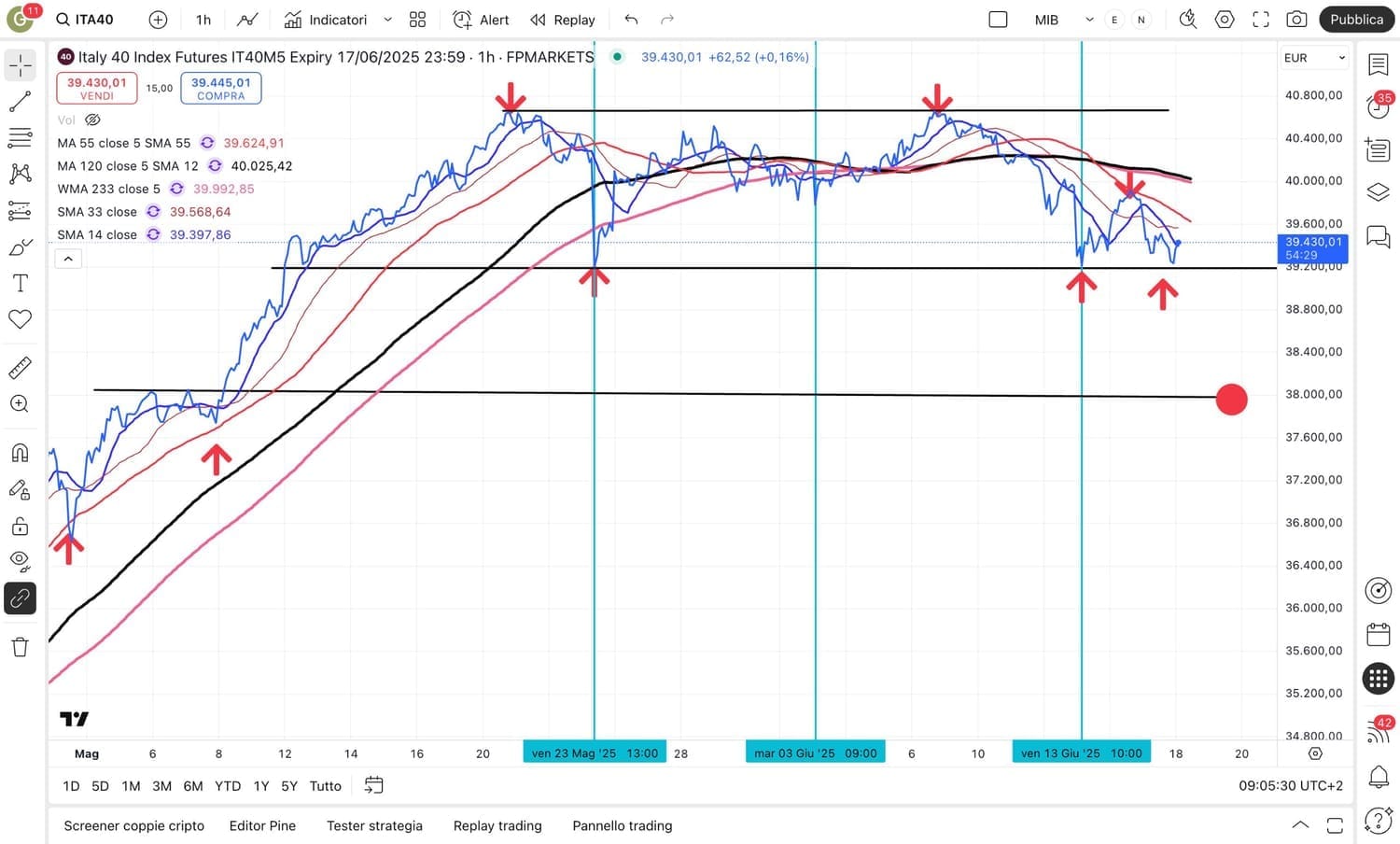The width and height of the screenshot is (1400, 844).
Task: Click the COMPRA buy price button
Action: [221, 88]
